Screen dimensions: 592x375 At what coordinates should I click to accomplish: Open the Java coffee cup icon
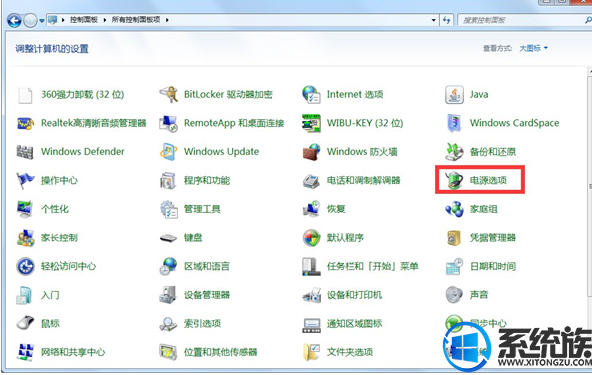[454, 94]
